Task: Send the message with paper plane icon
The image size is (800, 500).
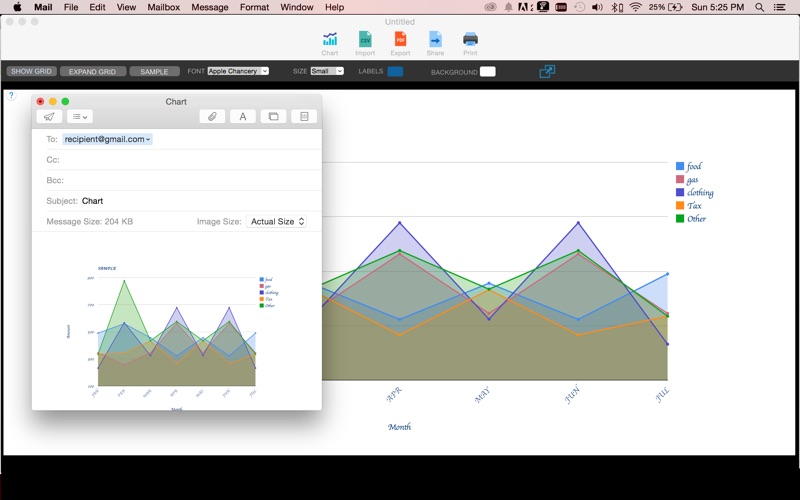Action: tap(49, 116)
